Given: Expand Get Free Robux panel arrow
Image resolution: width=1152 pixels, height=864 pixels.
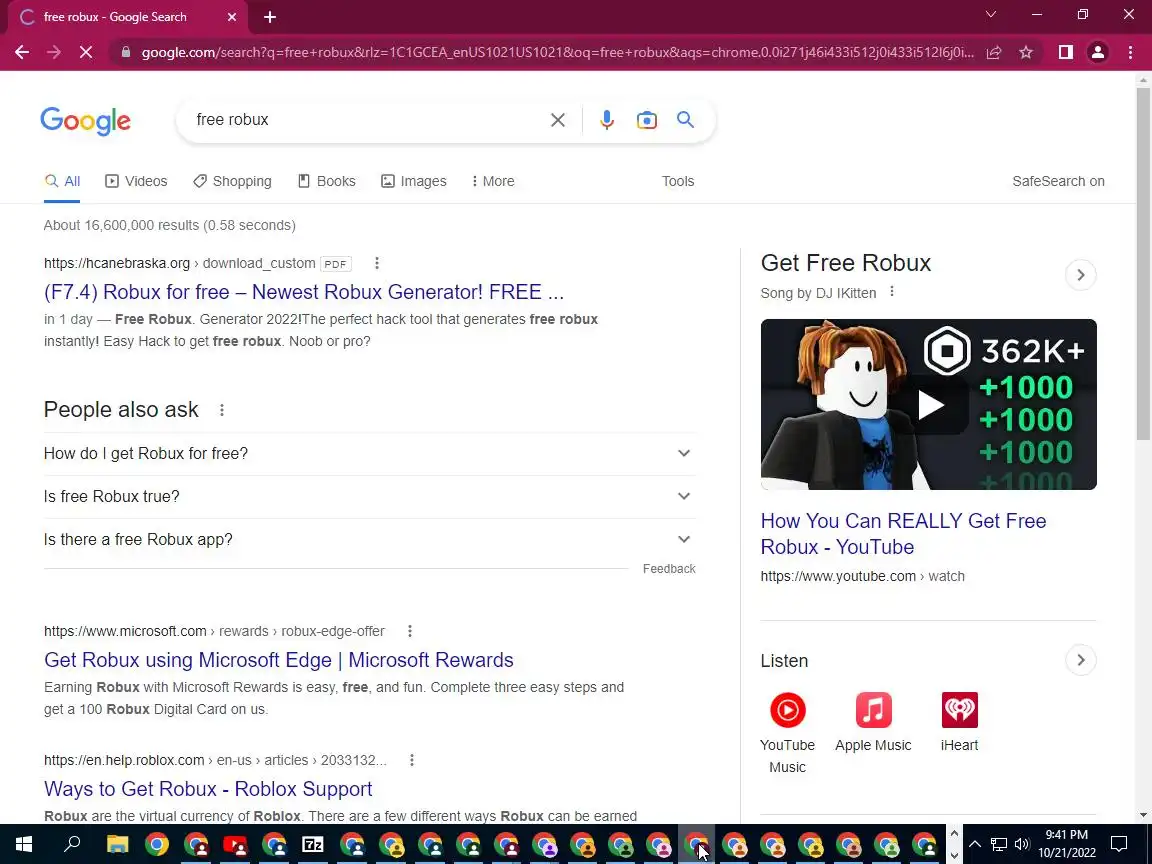Looking at the screenshot, I should coord(1081,275).
